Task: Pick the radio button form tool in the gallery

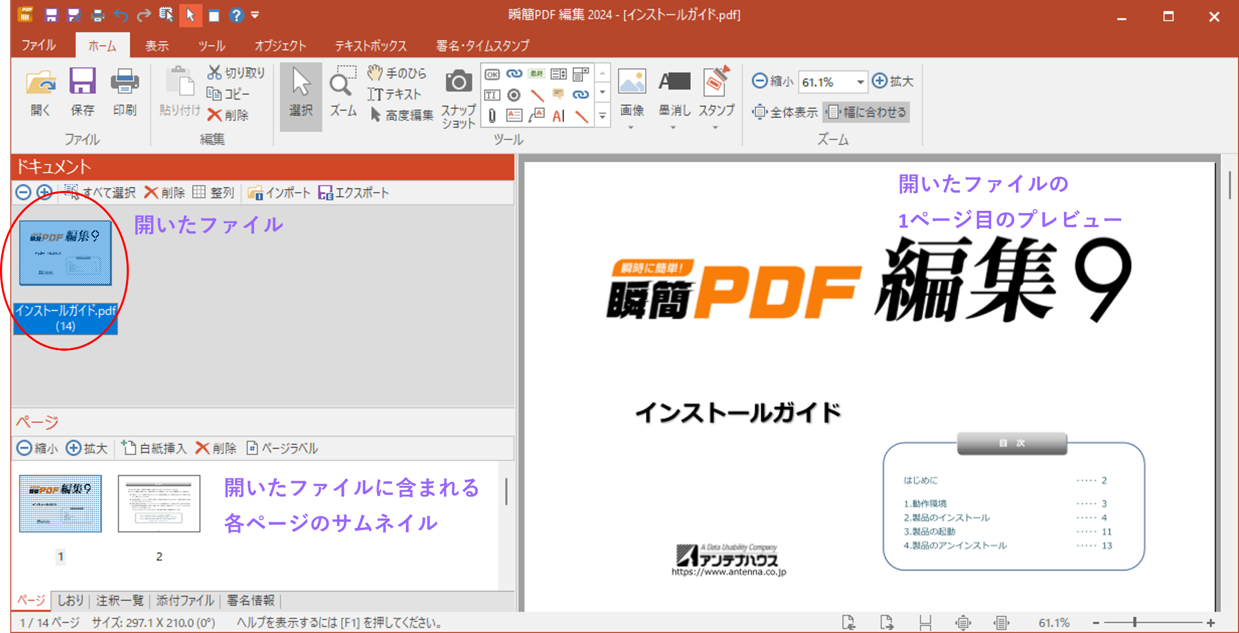Action: (x=514, y=95)
